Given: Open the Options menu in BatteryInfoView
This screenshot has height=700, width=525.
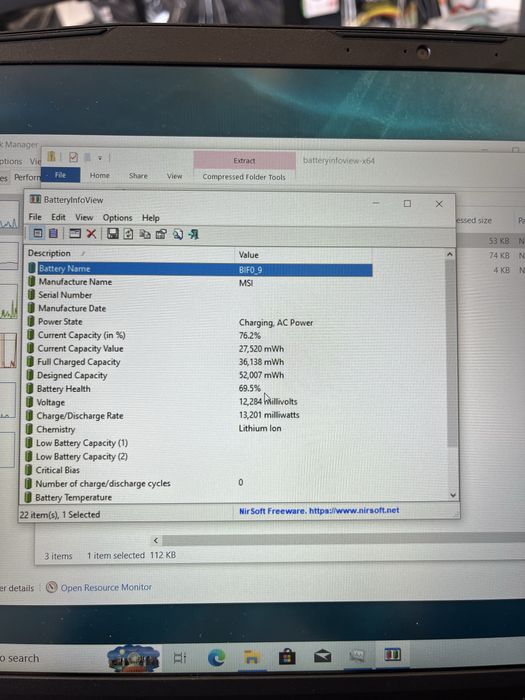Looking at the screenshot, I should pos(117,217).
